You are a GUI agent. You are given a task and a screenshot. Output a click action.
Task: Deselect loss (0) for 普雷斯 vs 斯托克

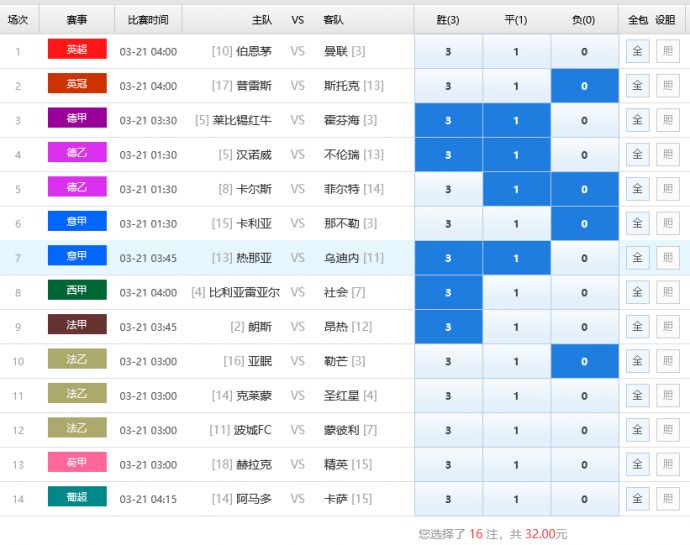pos(584,86)
